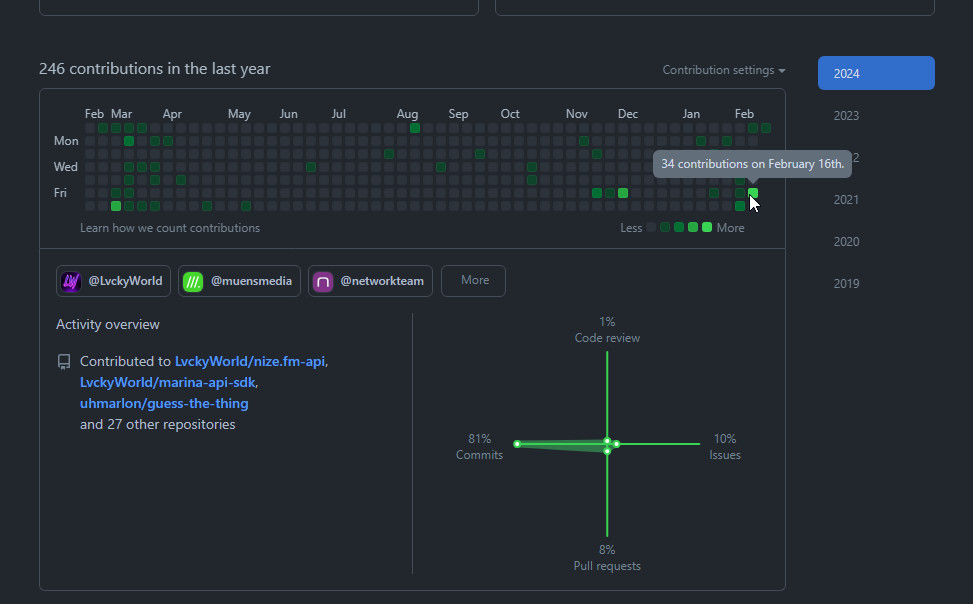Show contributions for year 2021
This screenshot has height=604, width=973.
coord(846,199)
